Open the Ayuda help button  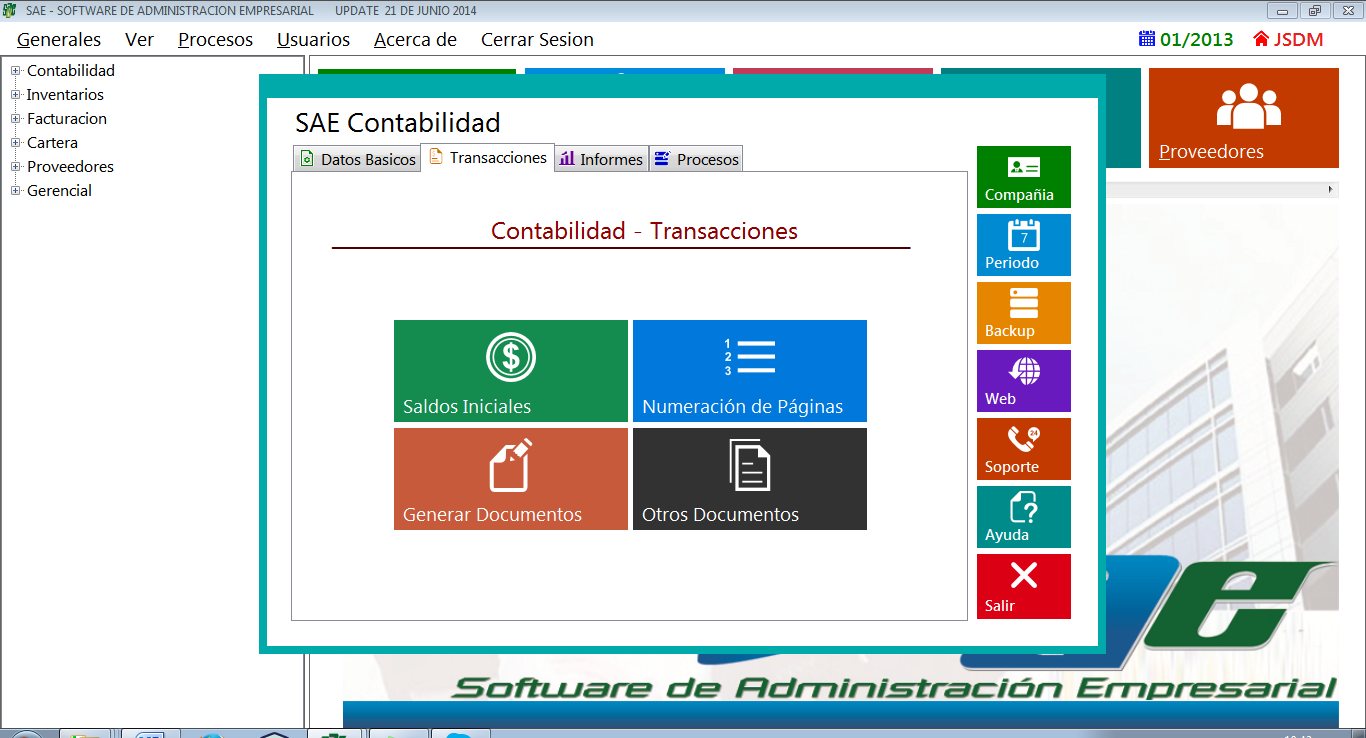pos(1024,517)
